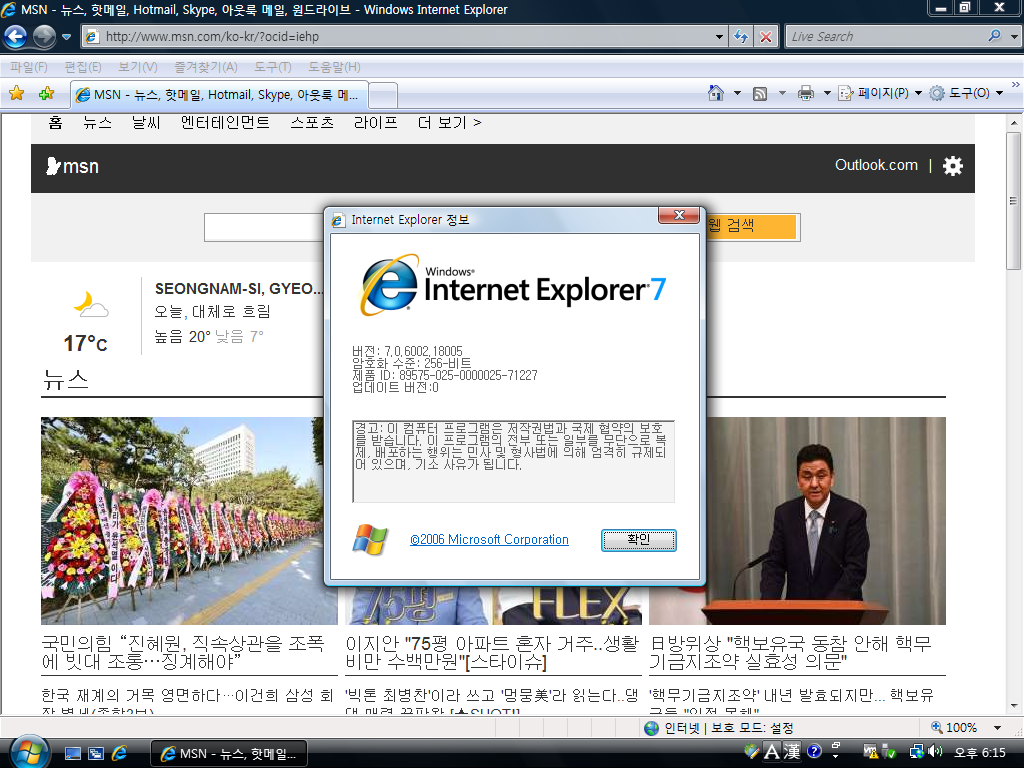Close the Internet Explorer 정보 dialog
The width and height of the screenshot is (1024, 768).
coord(679,215)
